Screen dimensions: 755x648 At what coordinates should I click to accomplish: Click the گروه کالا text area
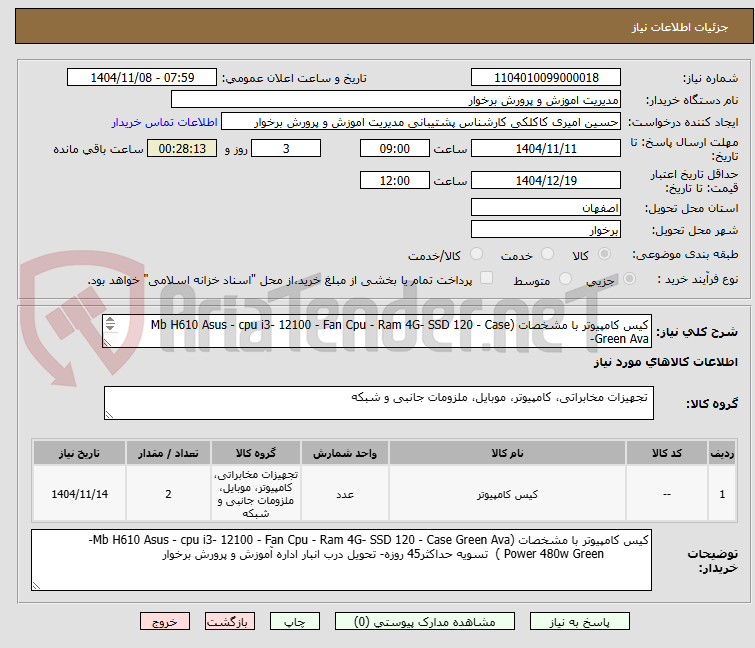tap(378, 403)
